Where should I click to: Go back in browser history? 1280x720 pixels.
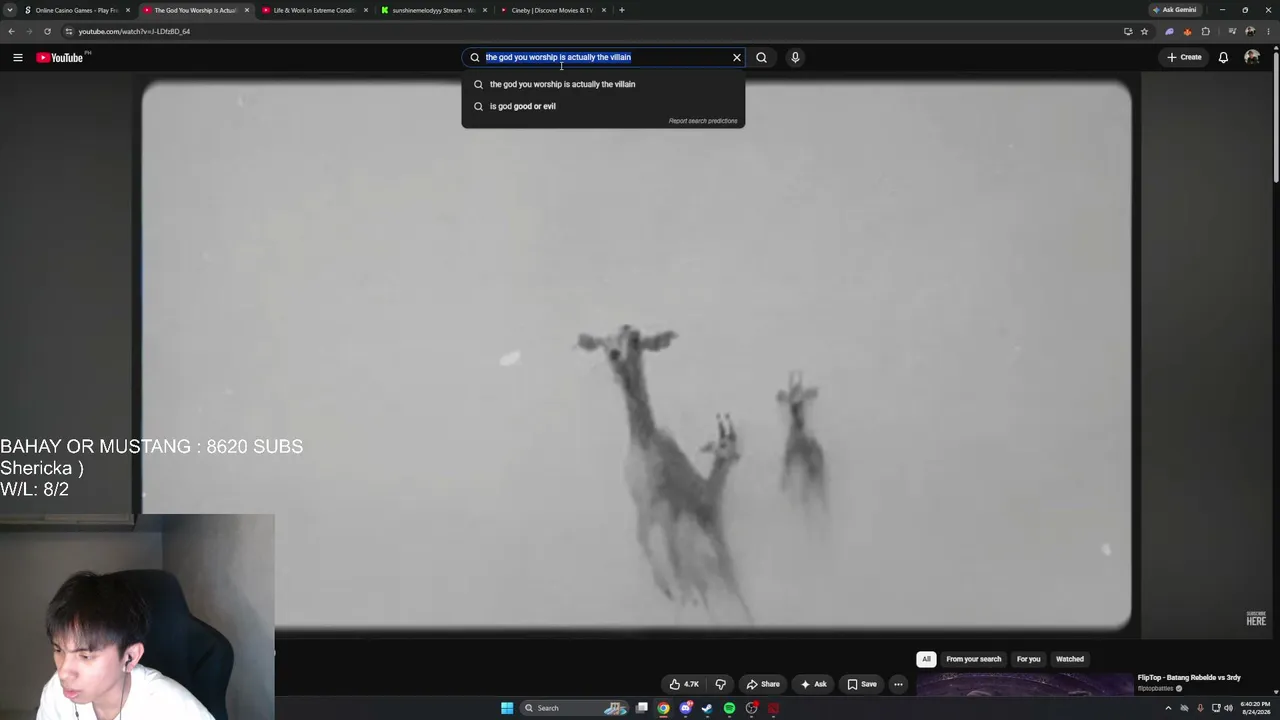pos(11,31)
